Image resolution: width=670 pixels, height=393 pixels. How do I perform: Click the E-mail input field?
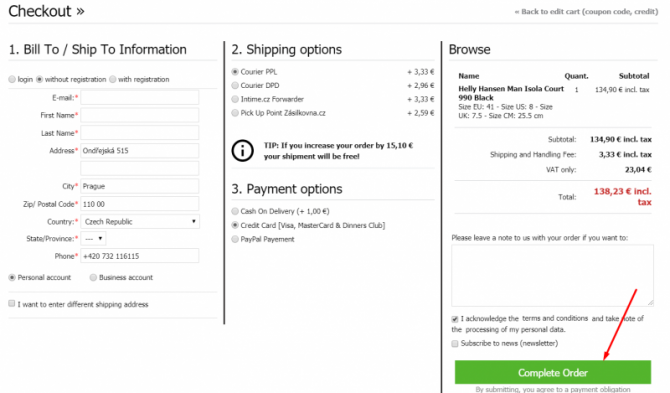[x=140, y=97]
